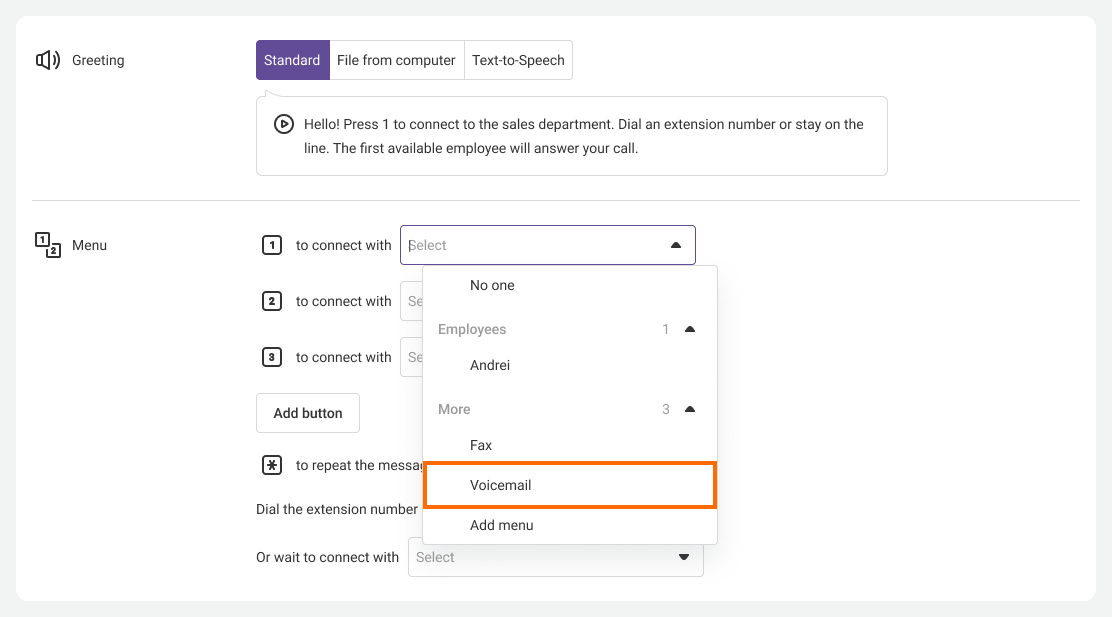
Task: Open the 'Or wait to connect with' dropdown
Action: tap(555, 557)
